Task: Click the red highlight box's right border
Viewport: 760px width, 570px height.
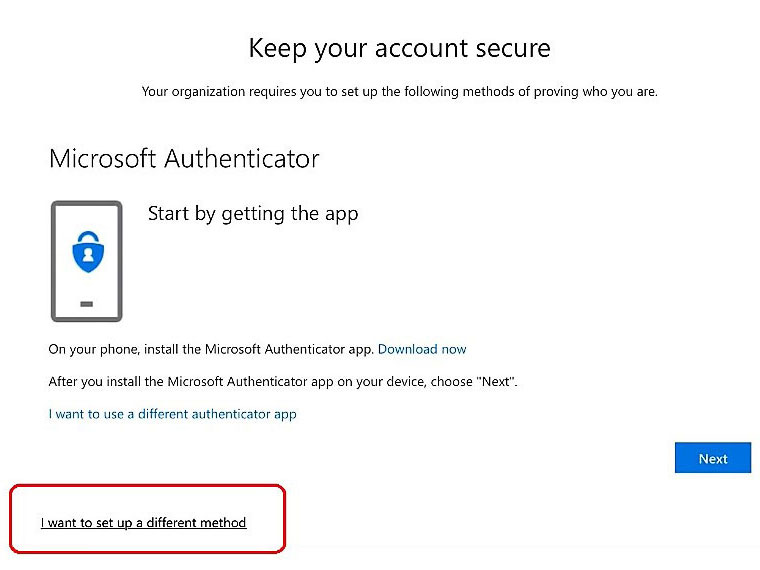Action: 286,518
